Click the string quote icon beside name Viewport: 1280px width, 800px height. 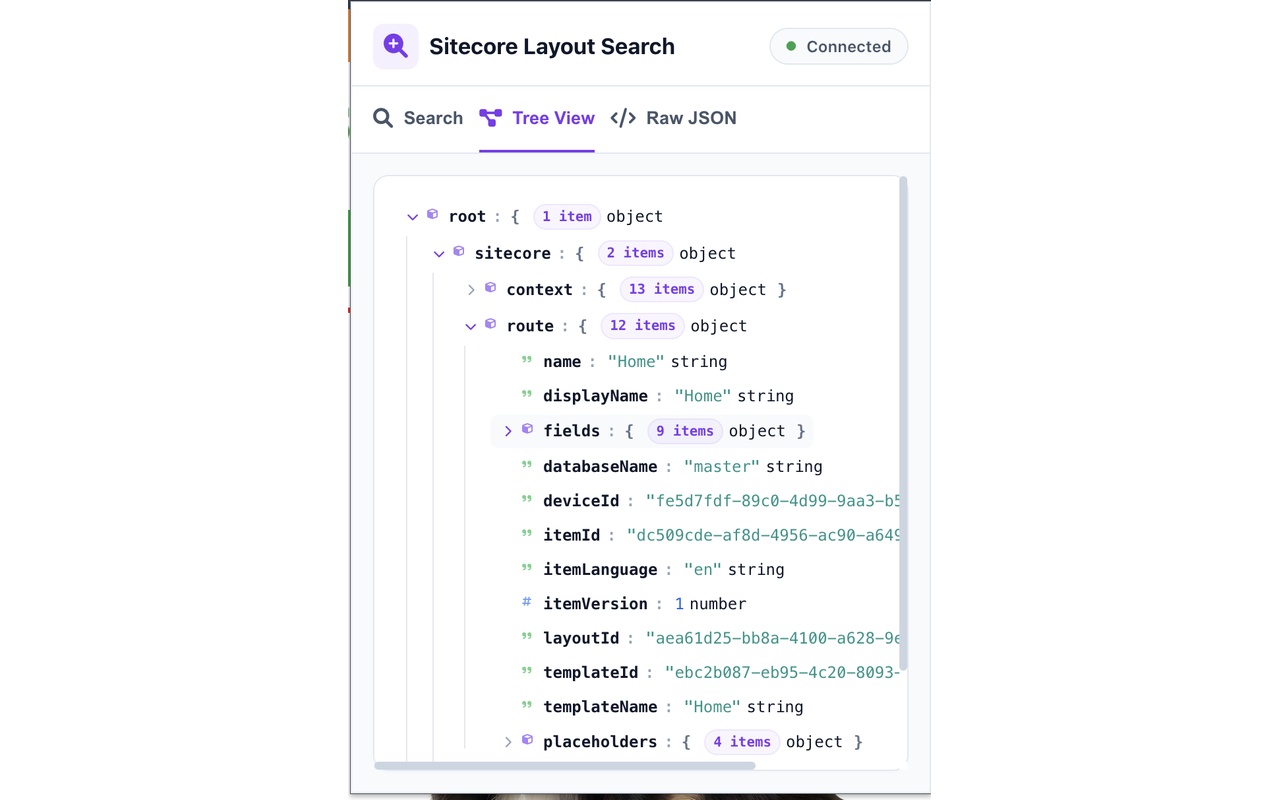pos(527,360)
